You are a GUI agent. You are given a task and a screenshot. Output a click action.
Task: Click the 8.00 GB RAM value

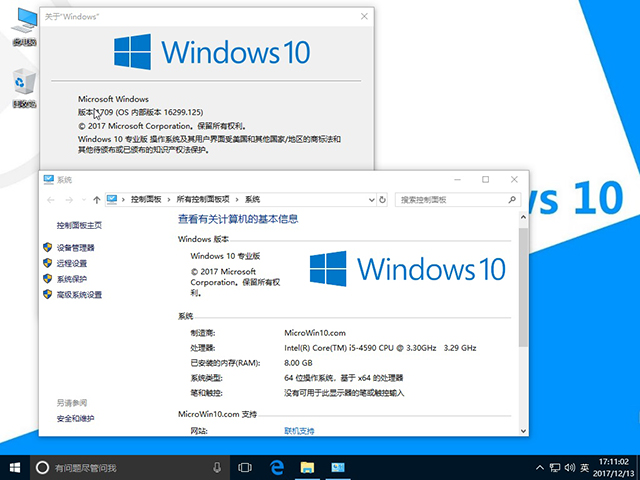pos(298,363)
